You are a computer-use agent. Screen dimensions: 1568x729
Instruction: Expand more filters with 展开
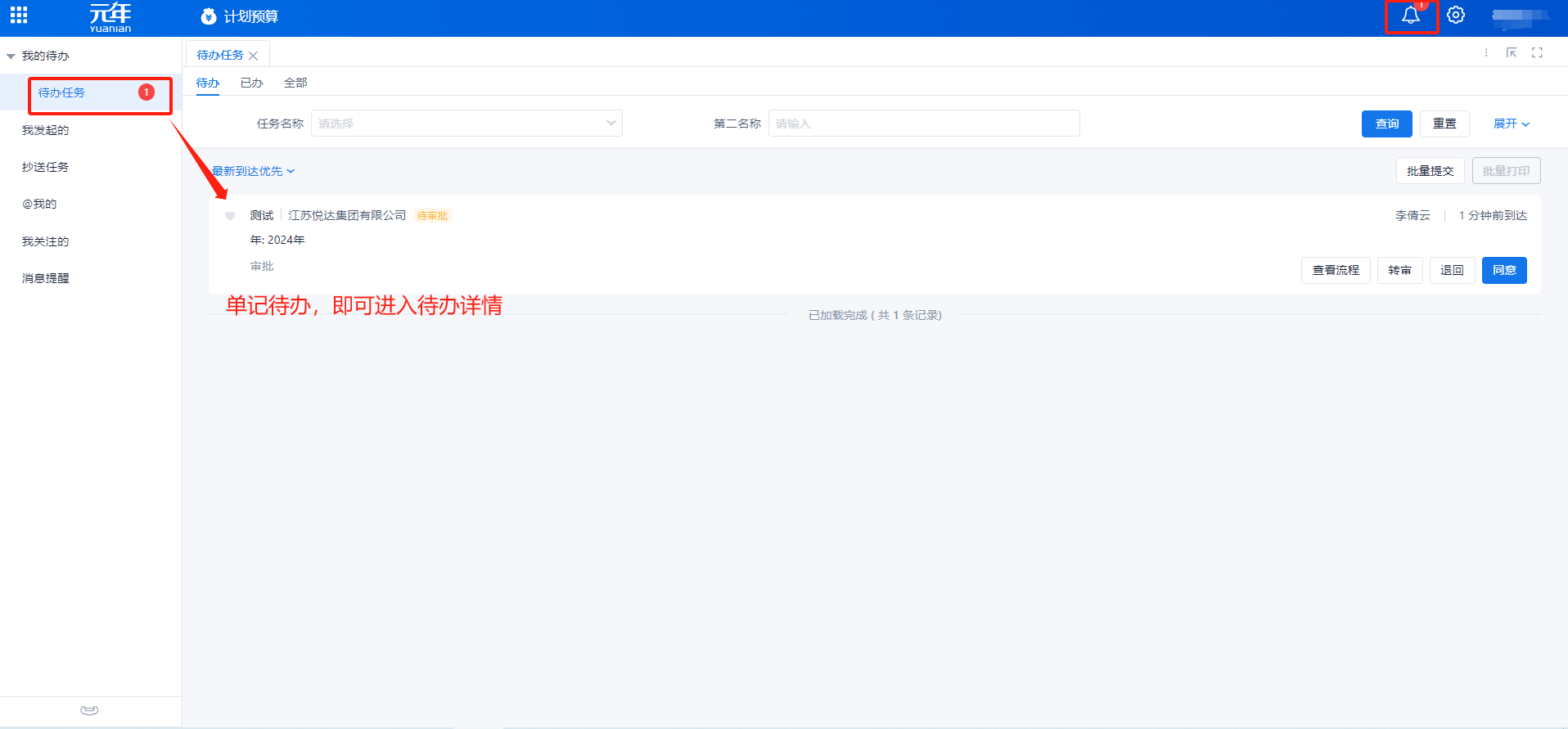pyautogui.click(x=1511, y=124)
